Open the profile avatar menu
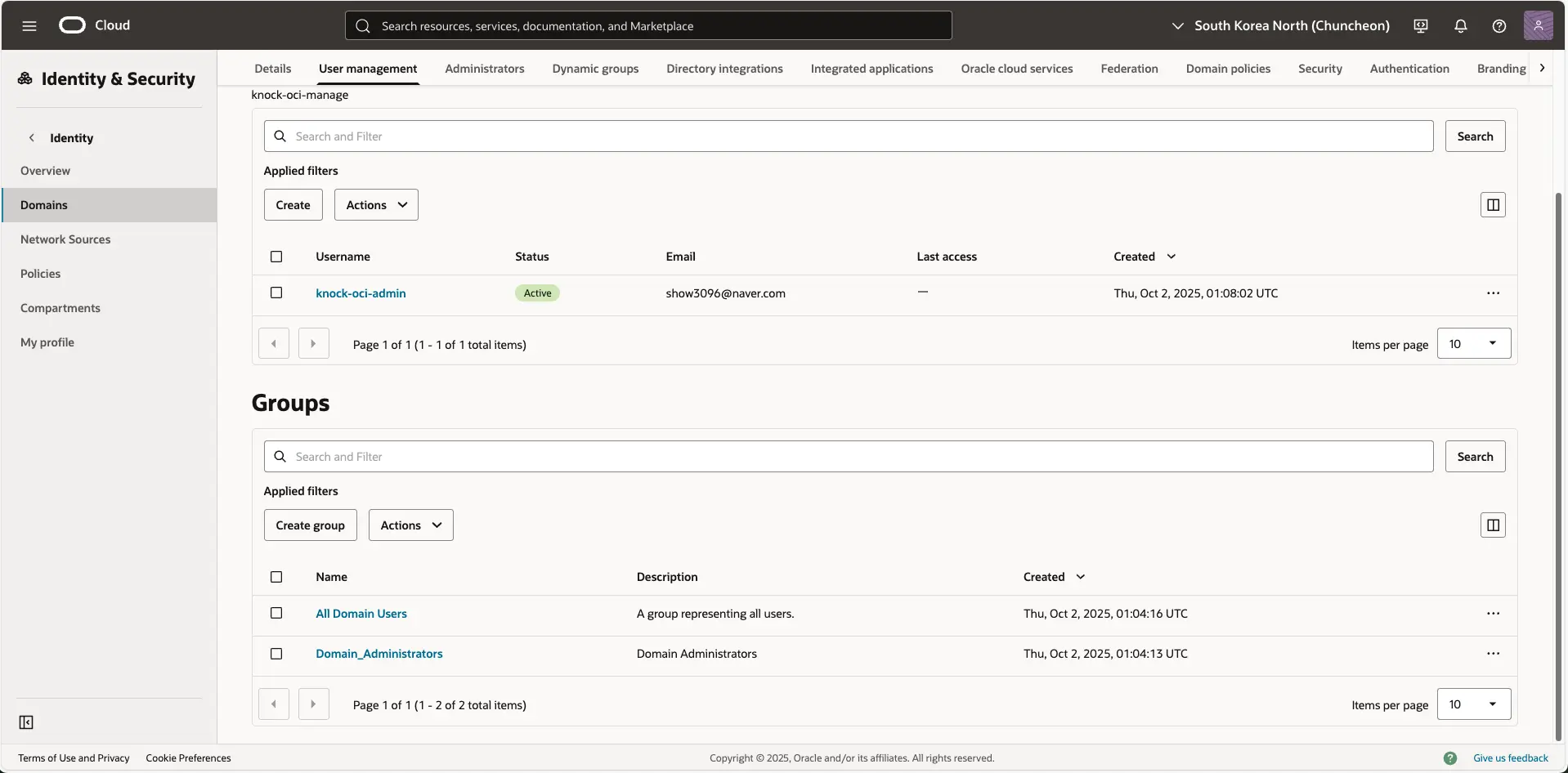1568x773 pixels. [x=1539, y=25]
